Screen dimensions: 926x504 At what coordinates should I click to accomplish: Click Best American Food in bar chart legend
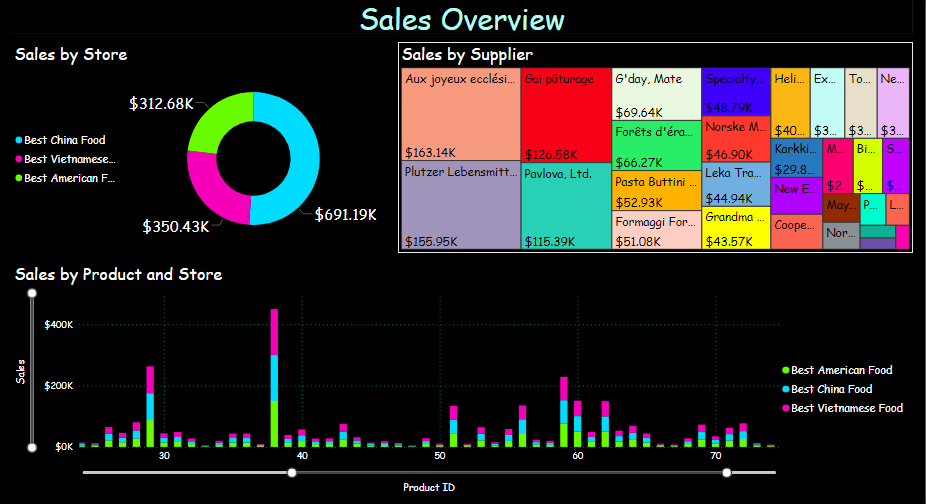point(841,370)
